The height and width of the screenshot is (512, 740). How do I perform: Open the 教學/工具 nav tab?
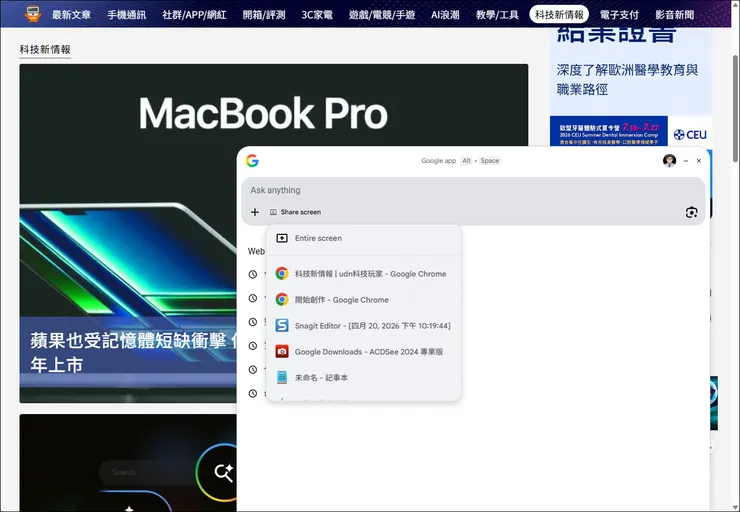click(497, 15)
